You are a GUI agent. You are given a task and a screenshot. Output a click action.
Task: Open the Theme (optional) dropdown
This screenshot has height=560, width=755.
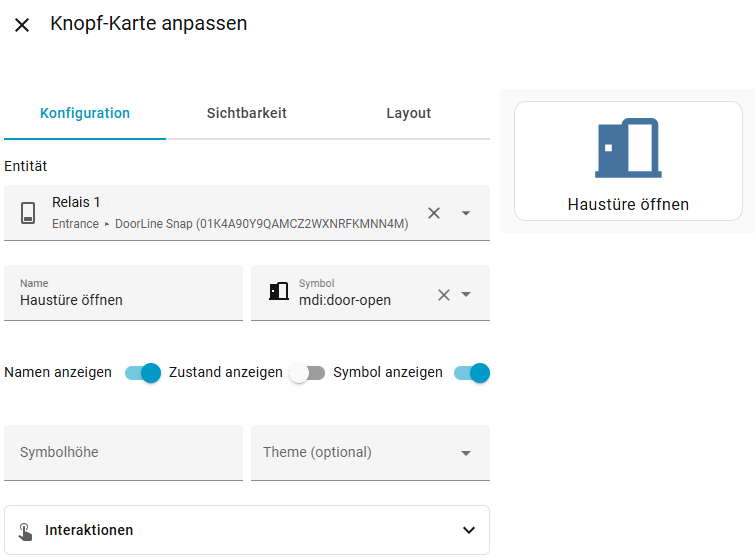[x=370, y=453]
